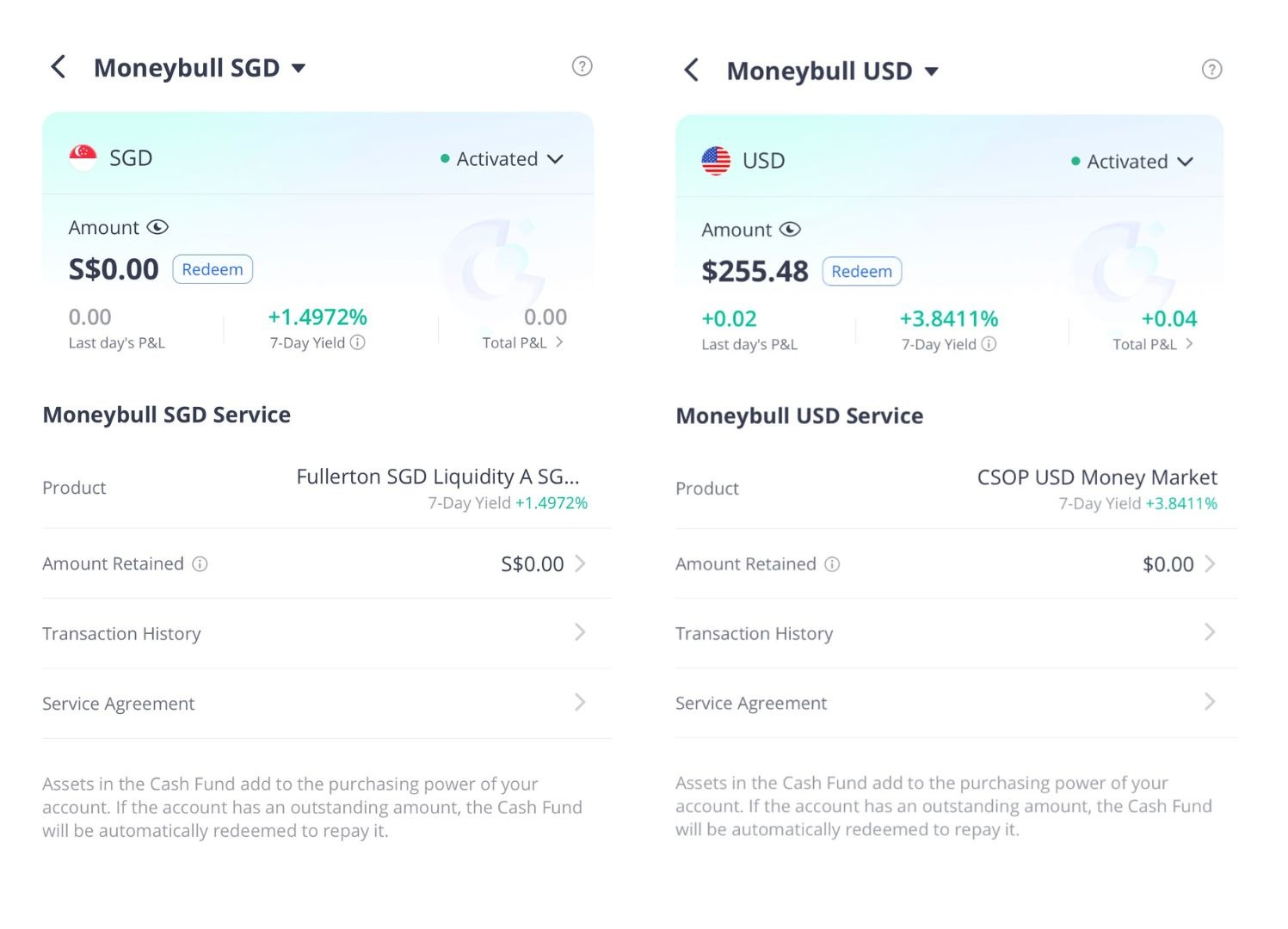Tap Redeem on the USD balance
1288x929 pixels.
point(861,271)
